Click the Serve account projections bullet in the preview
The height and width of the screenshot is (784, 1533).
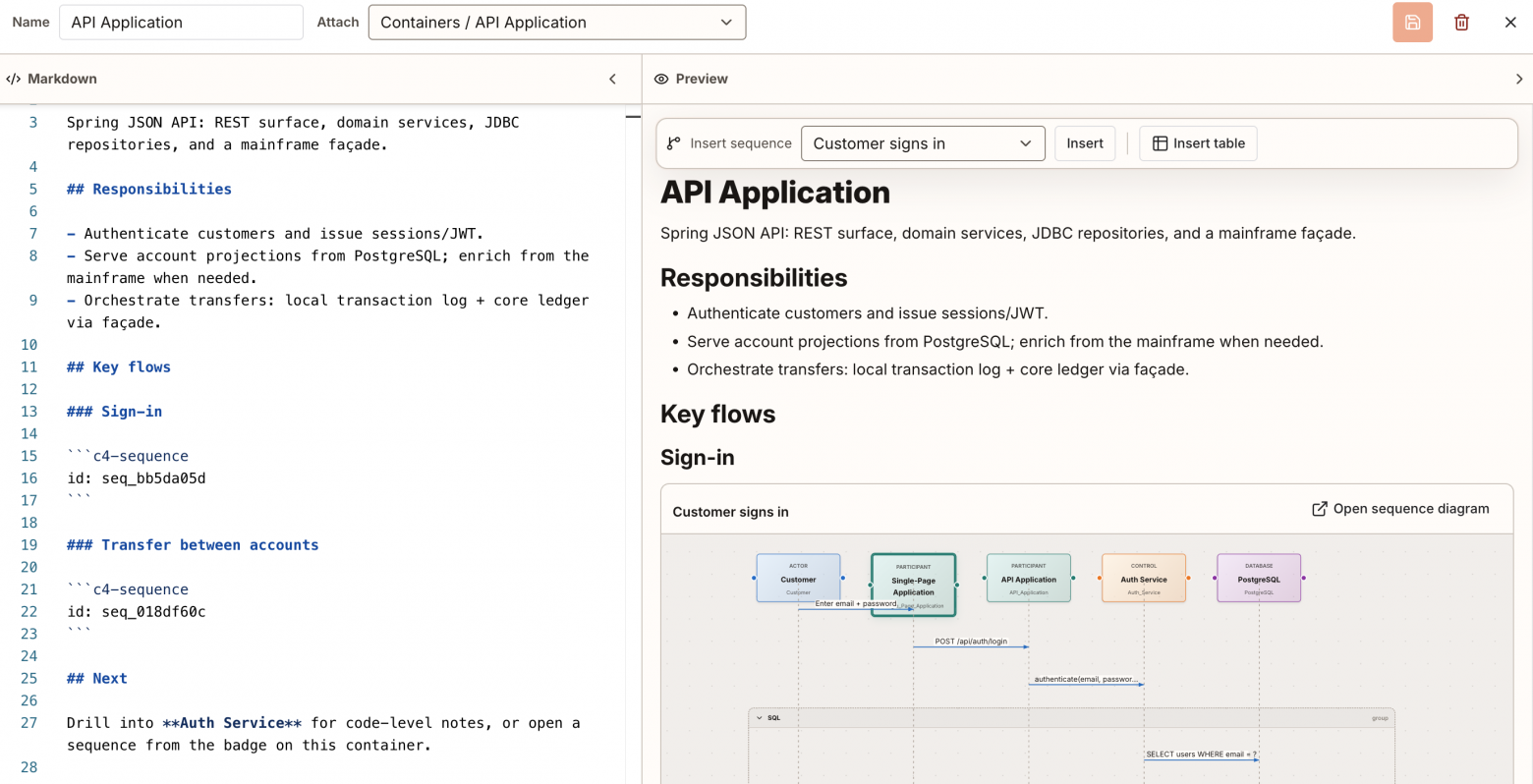[1005, 342]
